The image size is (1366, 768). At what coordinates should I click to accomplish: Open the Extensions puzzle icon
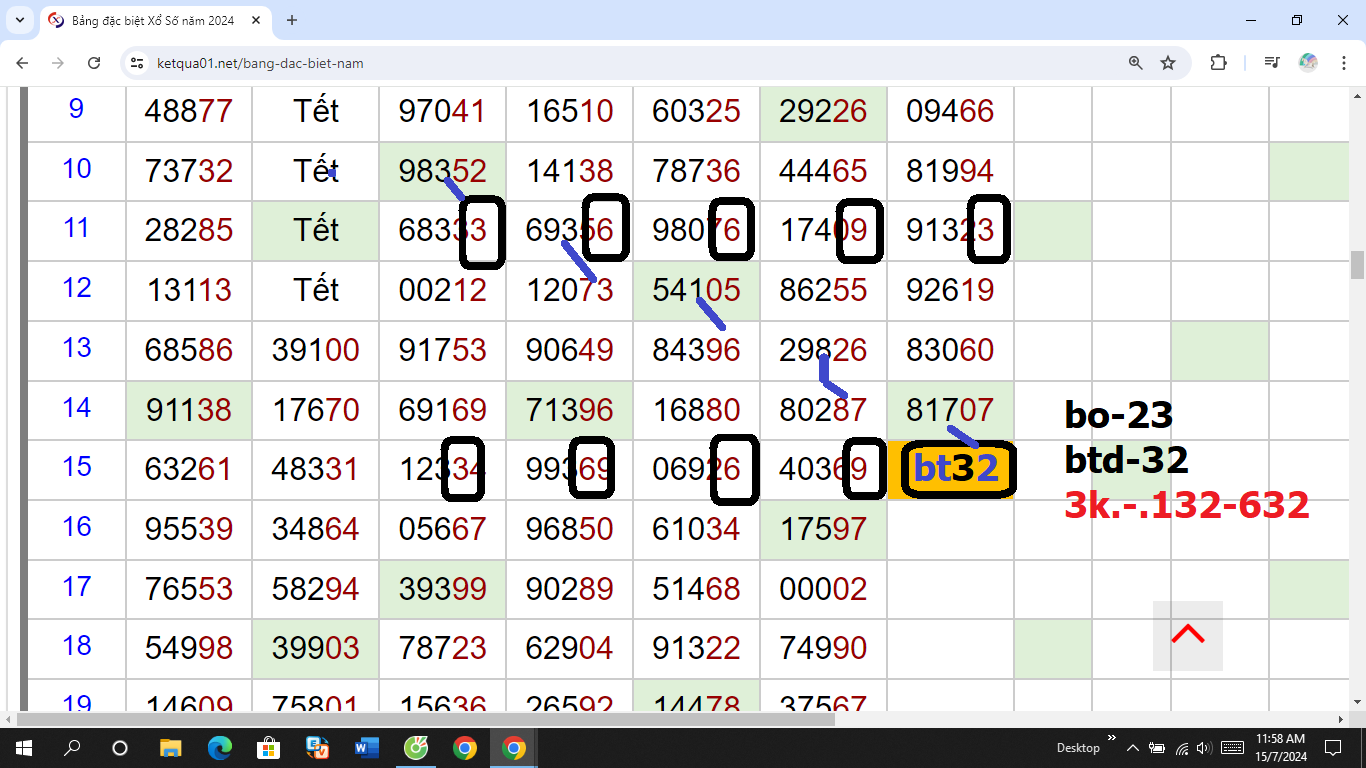(1218, 63)
